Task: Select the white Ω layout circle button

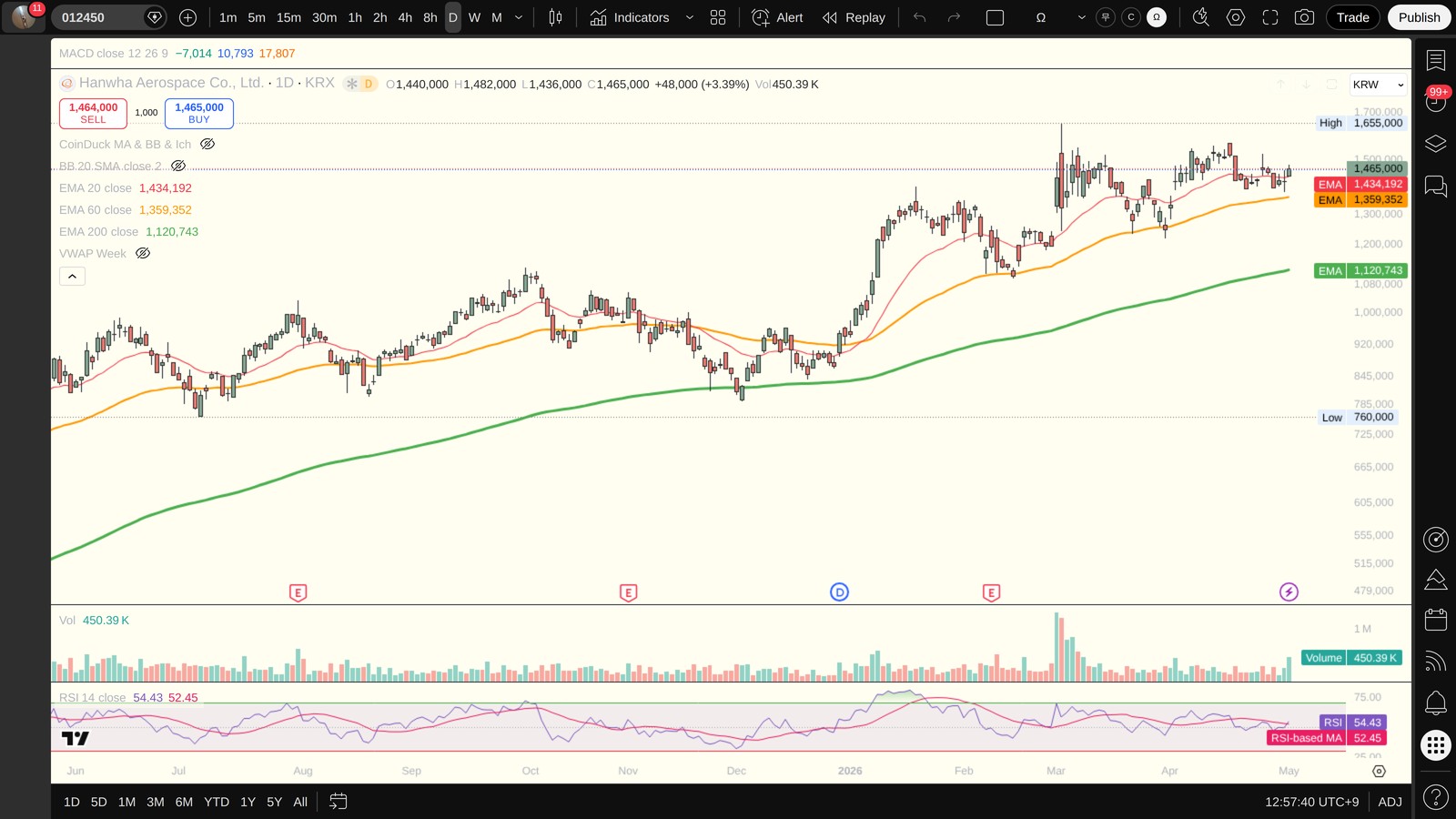Action: [x=1157, y=17]
